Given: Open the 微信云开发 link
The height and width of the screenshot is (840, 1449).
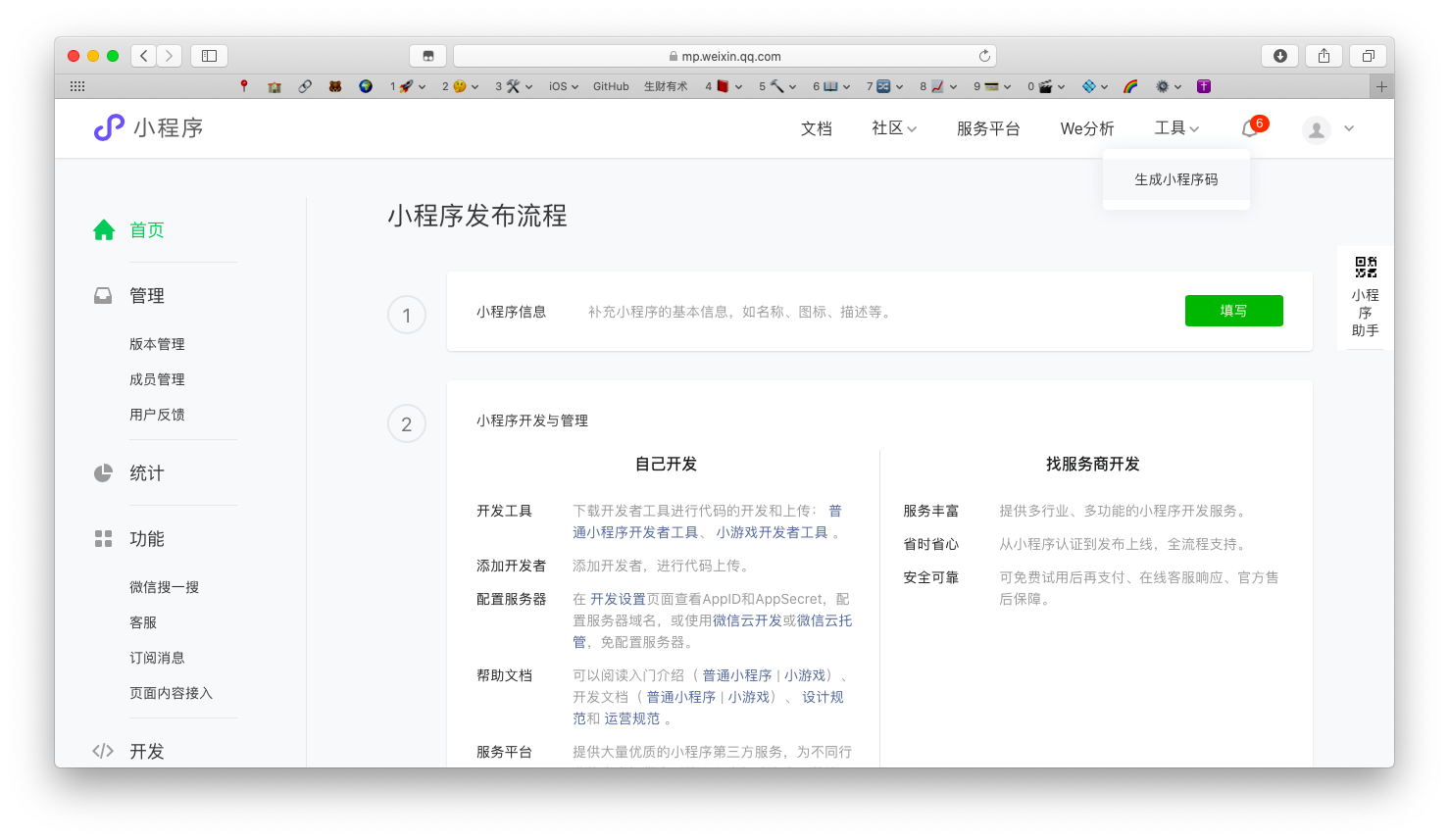Looking at the screenshot, I should [747, 620].
